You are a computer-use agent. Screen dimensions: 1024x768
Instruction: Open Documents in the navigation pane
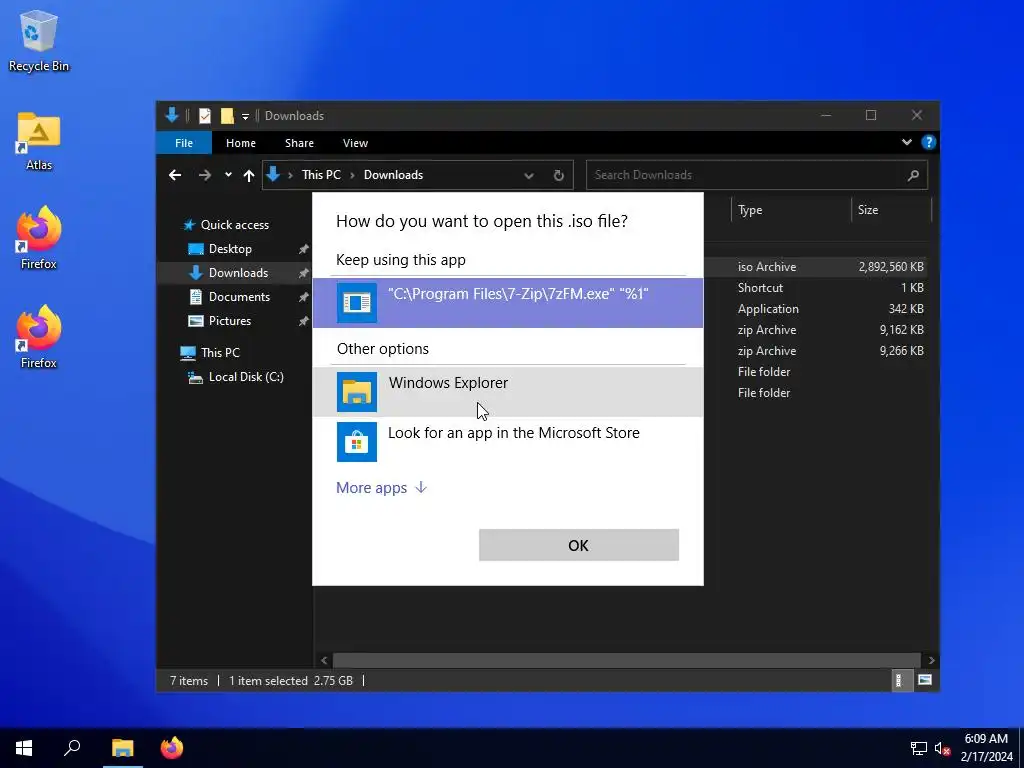(x=239, y=296)
